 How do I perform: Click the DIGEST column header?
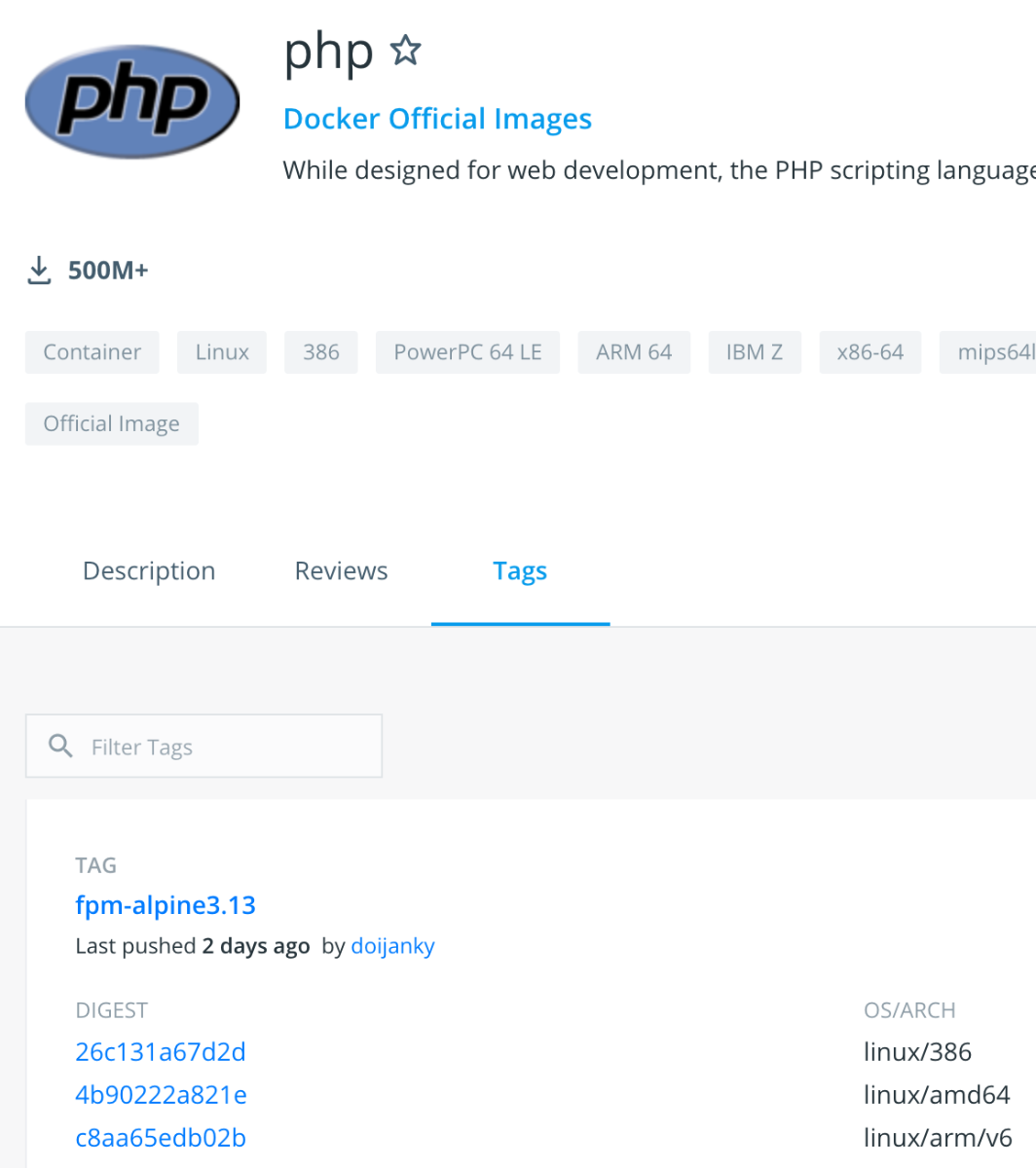pyautogui.click(x=112, y=1010)
